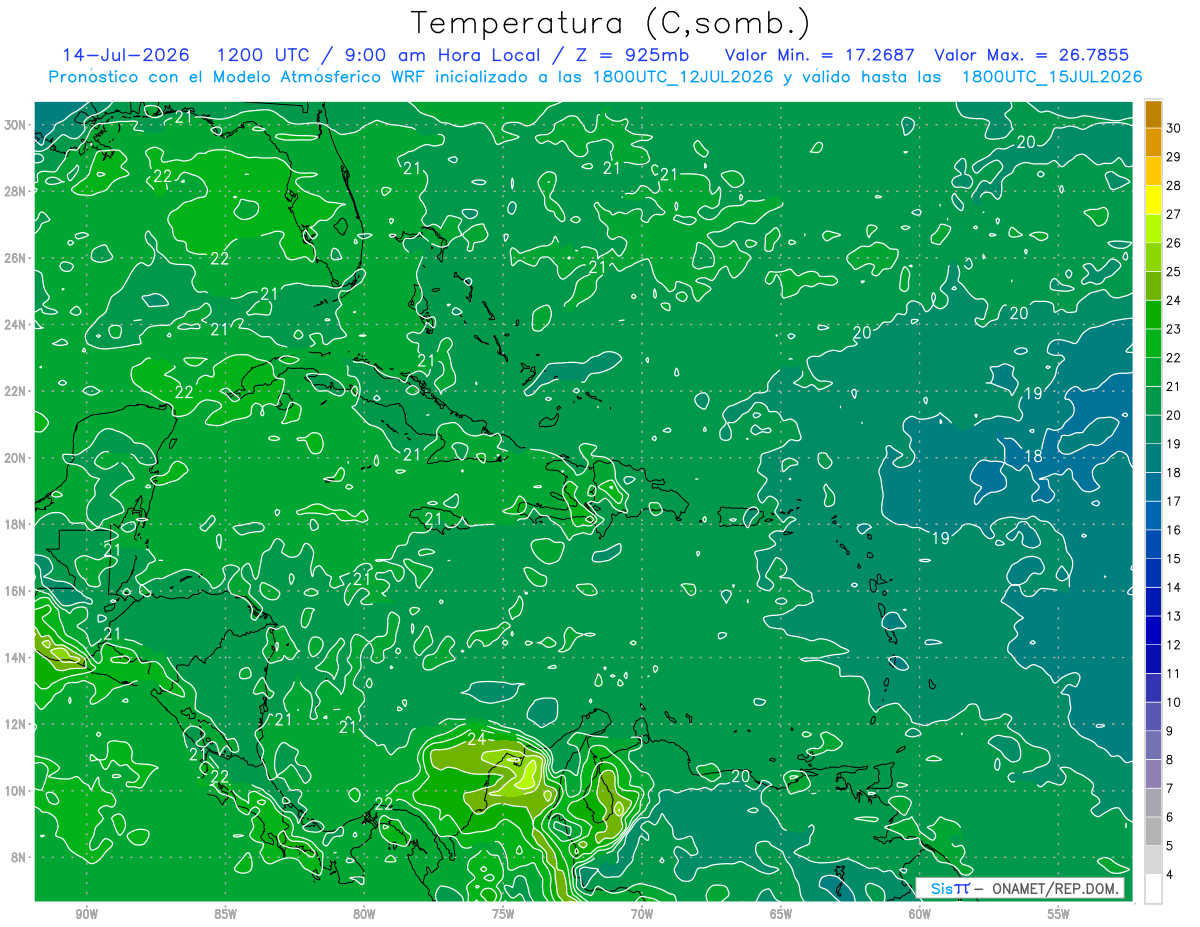This screenshot has height=927, width=1200.
Task: Click the "10N" latitude axis label
Action: [15, 791]
